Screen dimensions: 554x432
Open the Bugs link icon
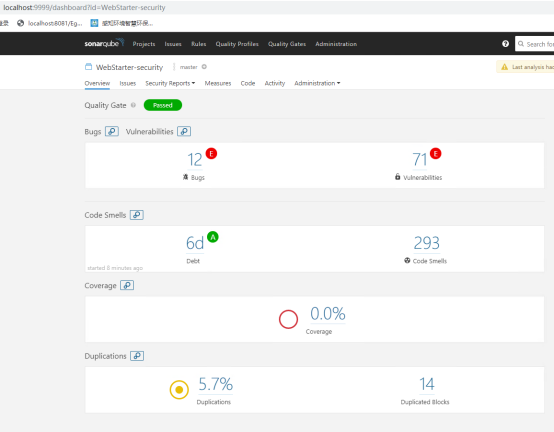tap(112, 131)
